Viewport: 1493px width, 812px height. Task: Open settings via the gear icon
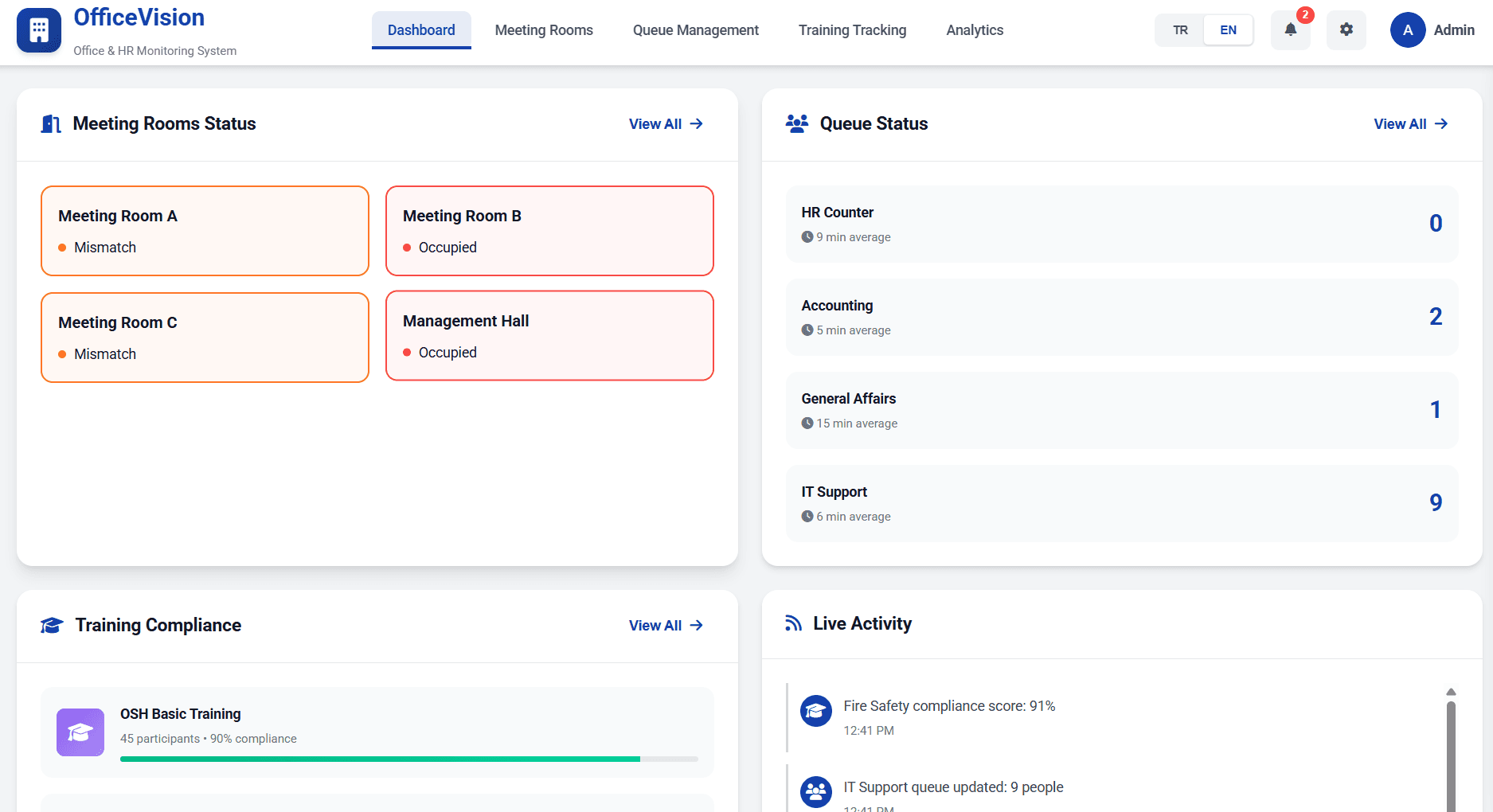pos(1346,30)
